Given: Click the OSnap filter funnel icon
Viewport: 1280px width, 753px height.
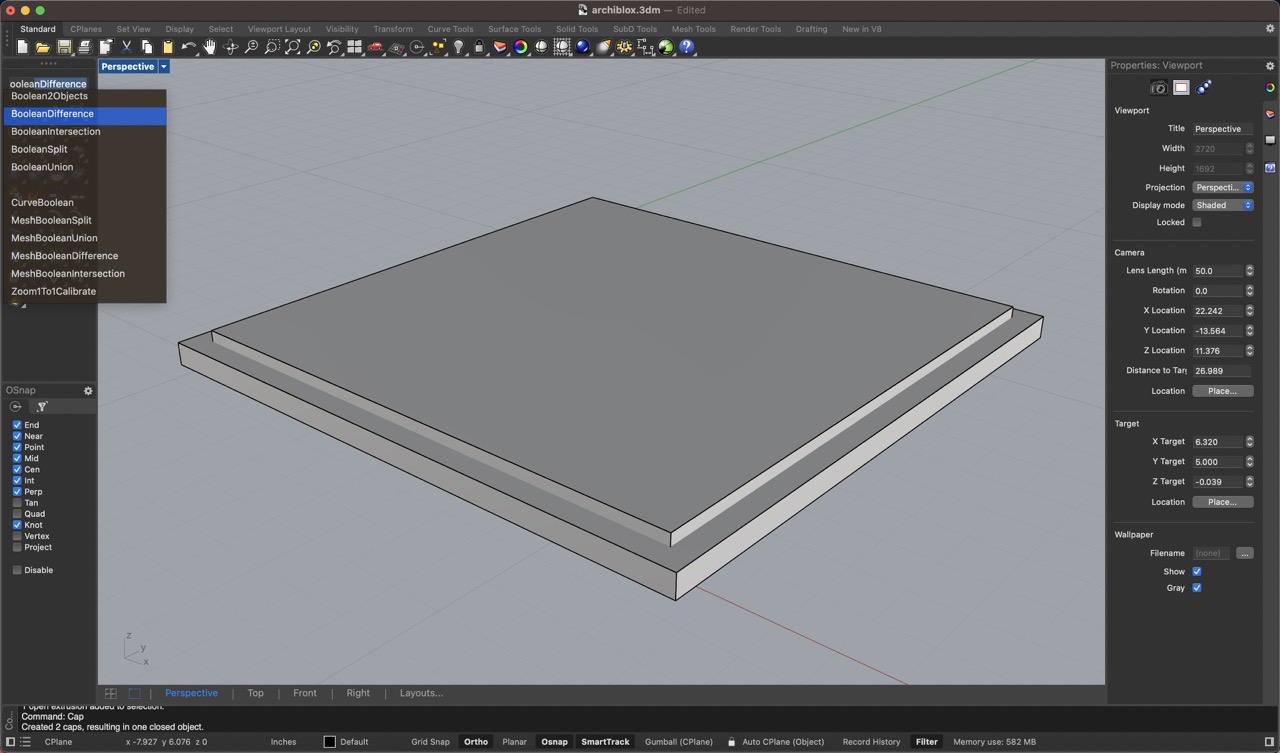Looking at the screenshot, I should 41,407.
